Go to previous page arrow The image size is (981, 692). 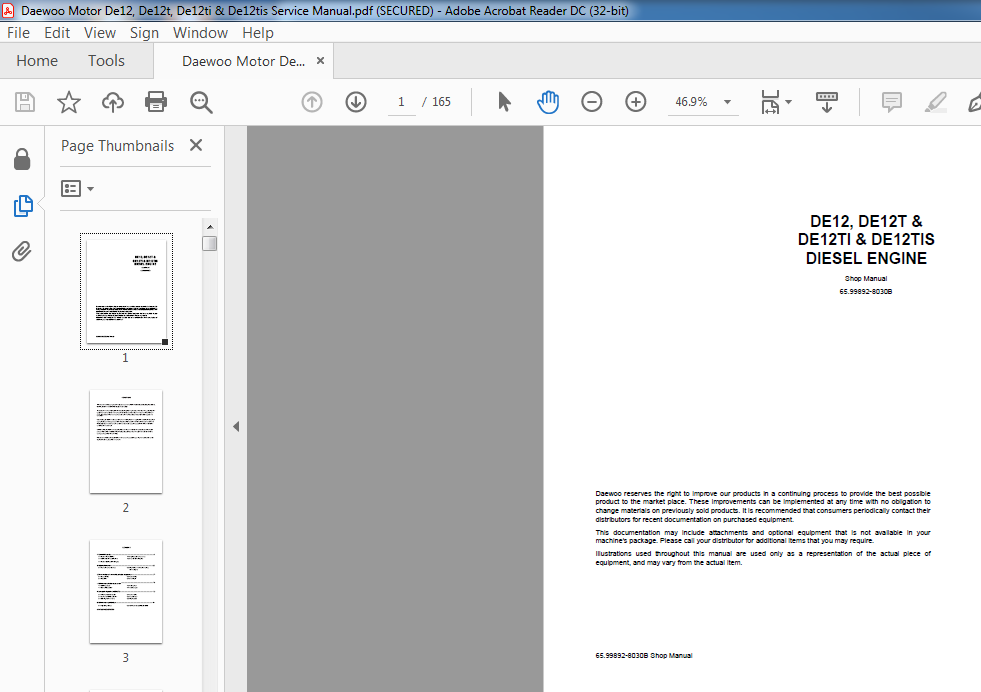point(312,102)
